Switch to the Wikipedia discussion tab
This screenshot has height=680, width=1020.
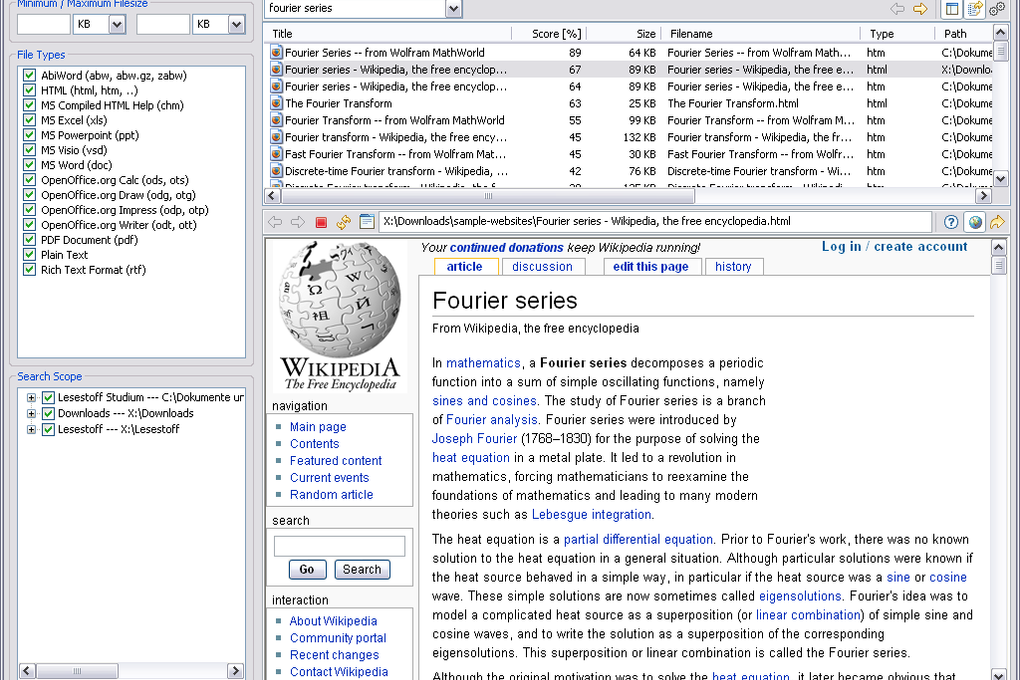(543, 267)
